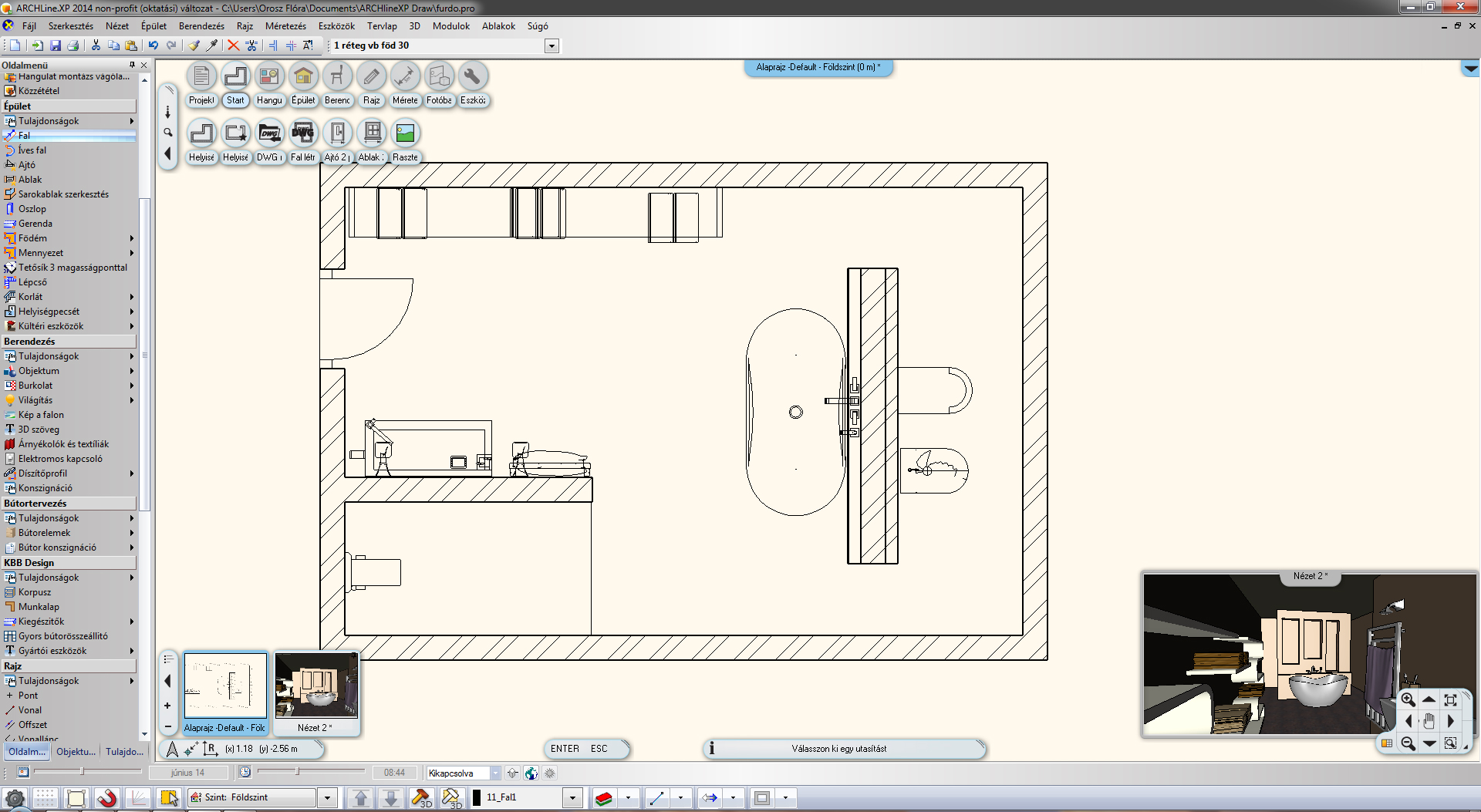This screenshot has height=812, width=1481.
Task: Toggle the magnet snap button
Action: click(106, 798)
